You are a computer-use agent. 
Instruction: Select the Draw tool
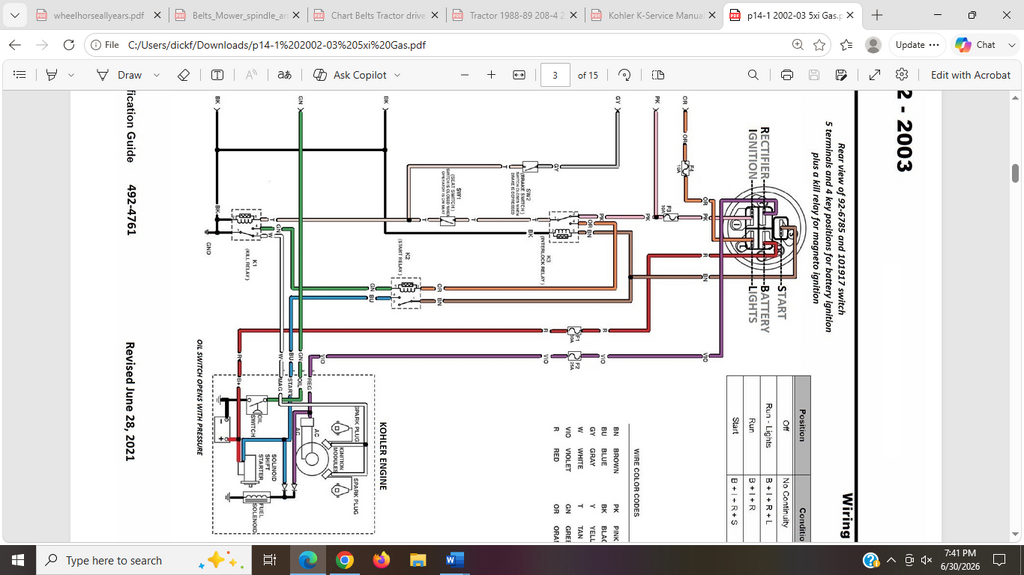pos(119,75)
